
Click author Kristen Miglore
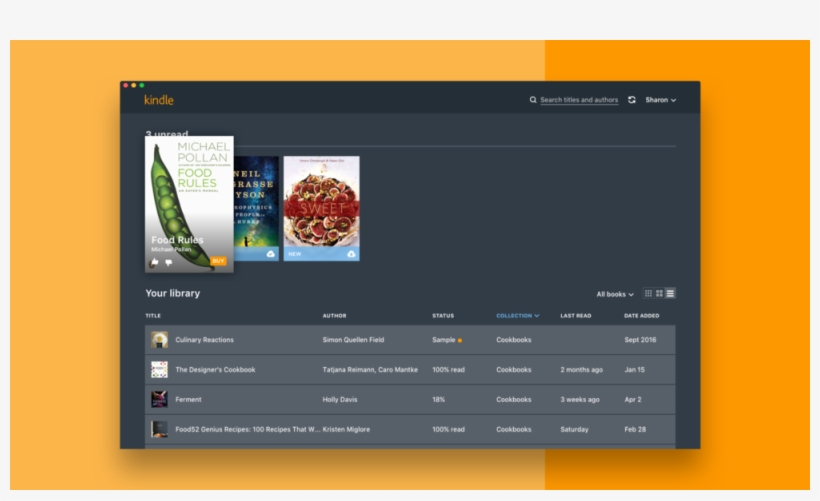[x=346, y=429]
